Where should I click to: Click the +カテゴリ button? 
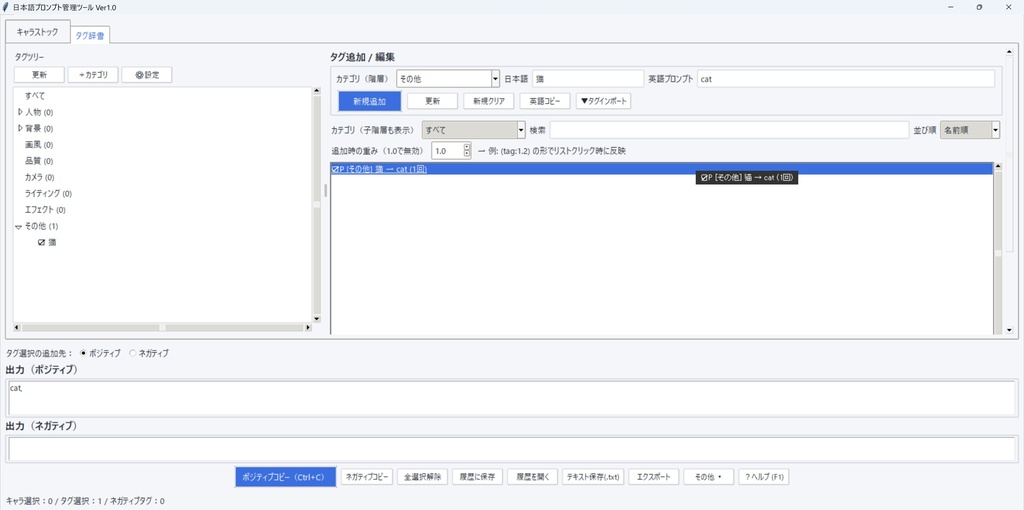(x=93, y=75)
